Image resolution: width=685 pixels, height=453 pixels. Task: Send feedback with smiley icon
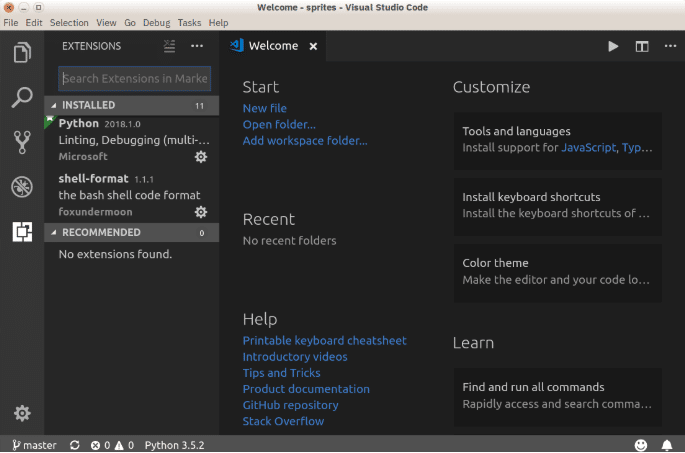pos(640,445)
